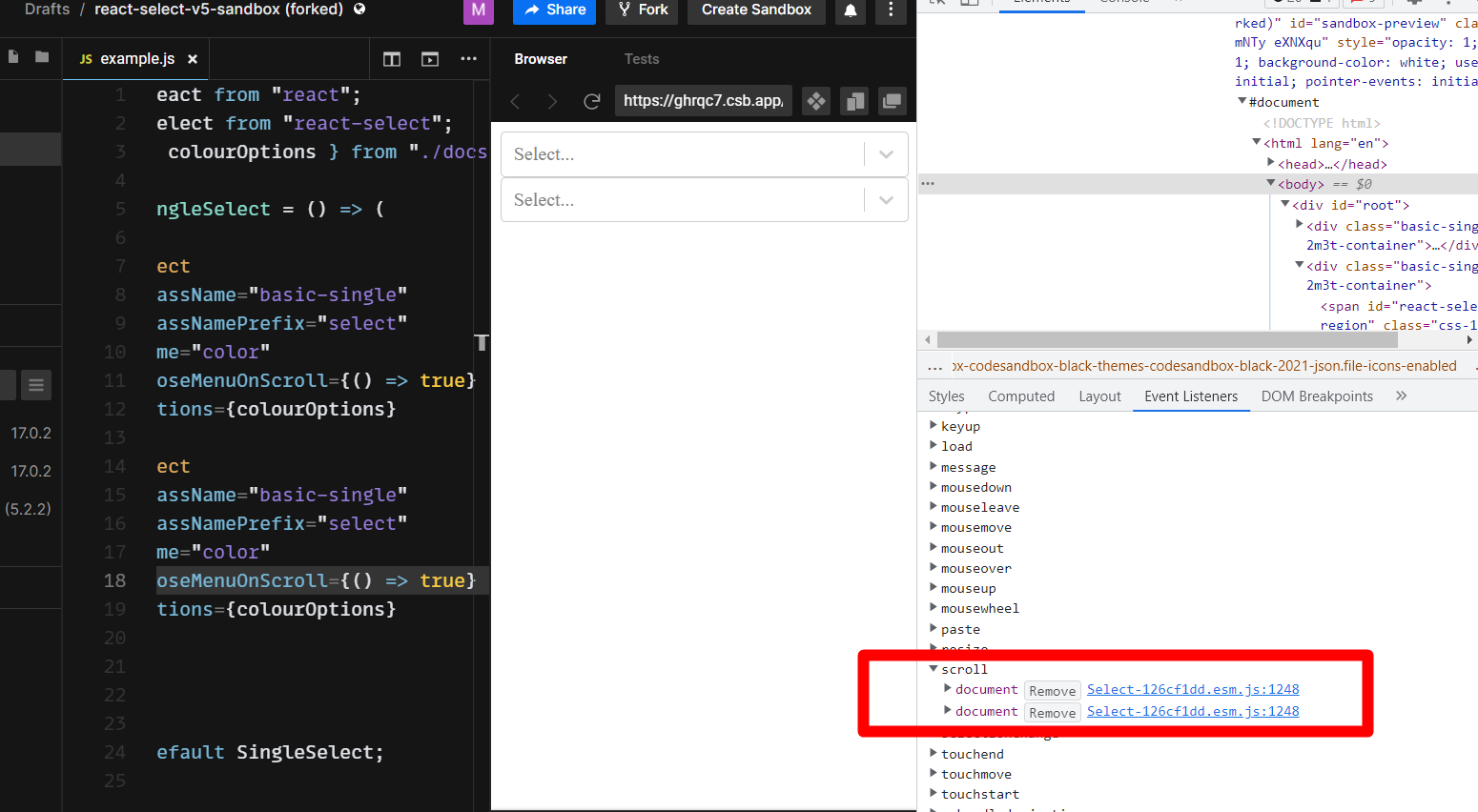Remove the first scroll document listener
Viewport: 1478px width, 812px height.
coord(1052,690)
